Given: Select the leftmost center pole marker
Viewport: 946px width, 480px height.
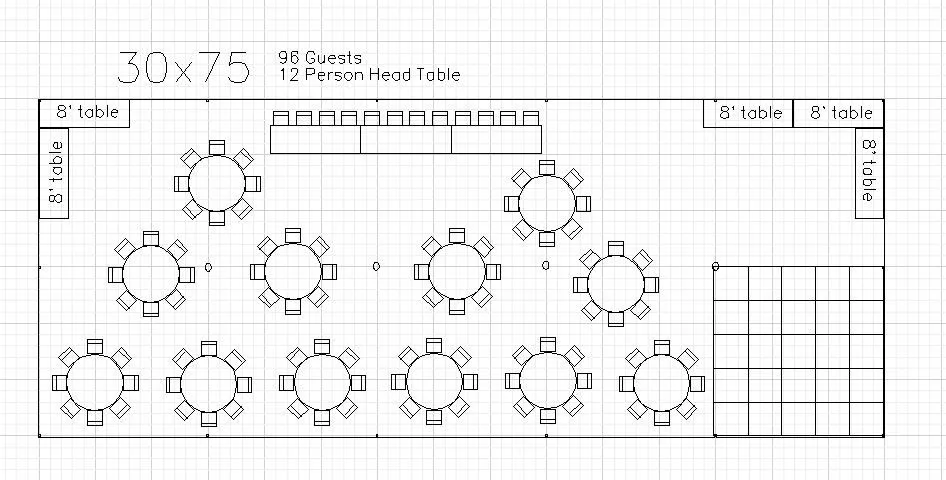Looking at the screenshot, I should tap(208, 267).
